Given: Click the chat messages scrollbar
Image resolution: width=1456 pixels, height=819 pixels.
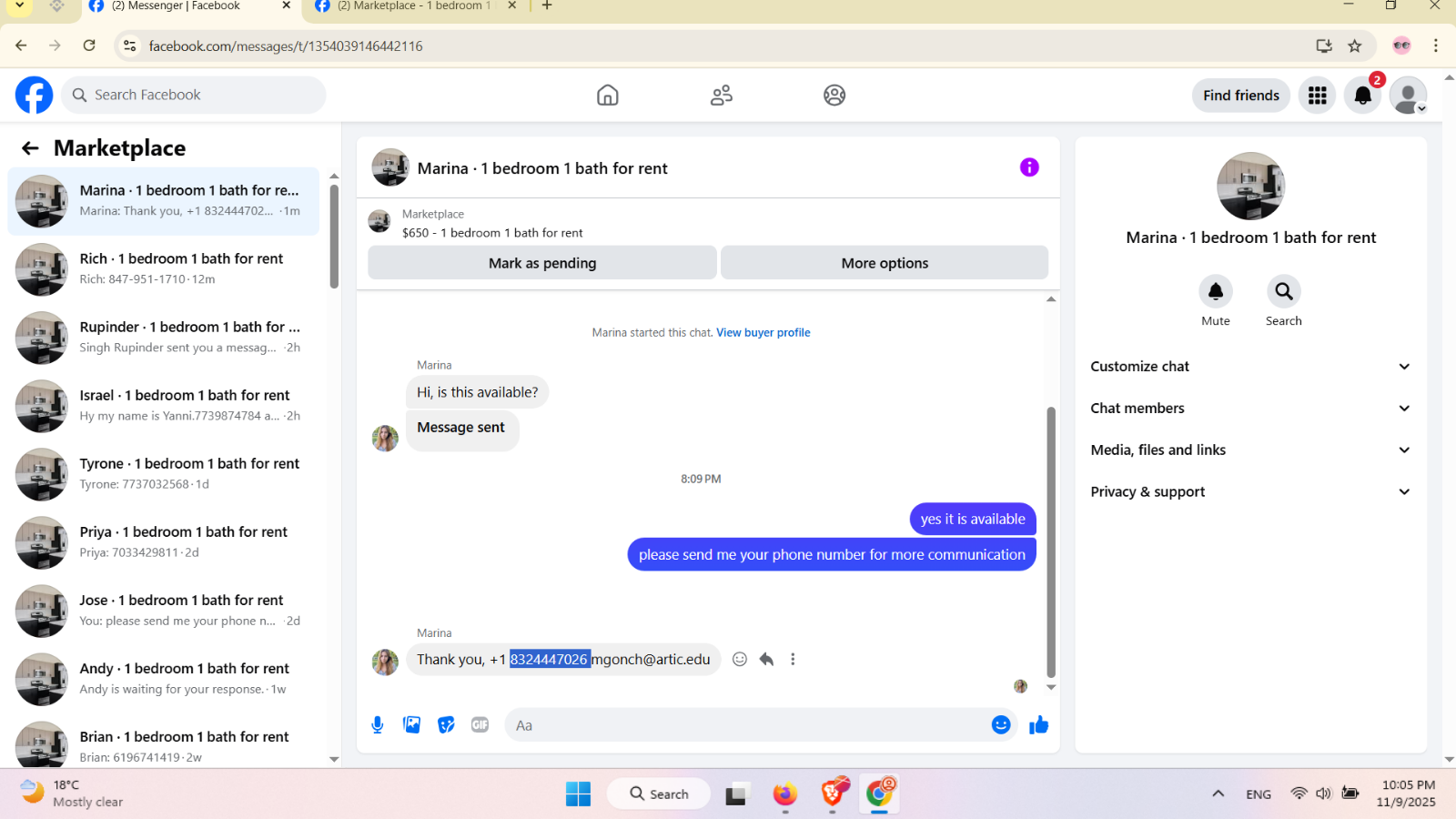Looking at the screenshot, I should point(1051,541).
